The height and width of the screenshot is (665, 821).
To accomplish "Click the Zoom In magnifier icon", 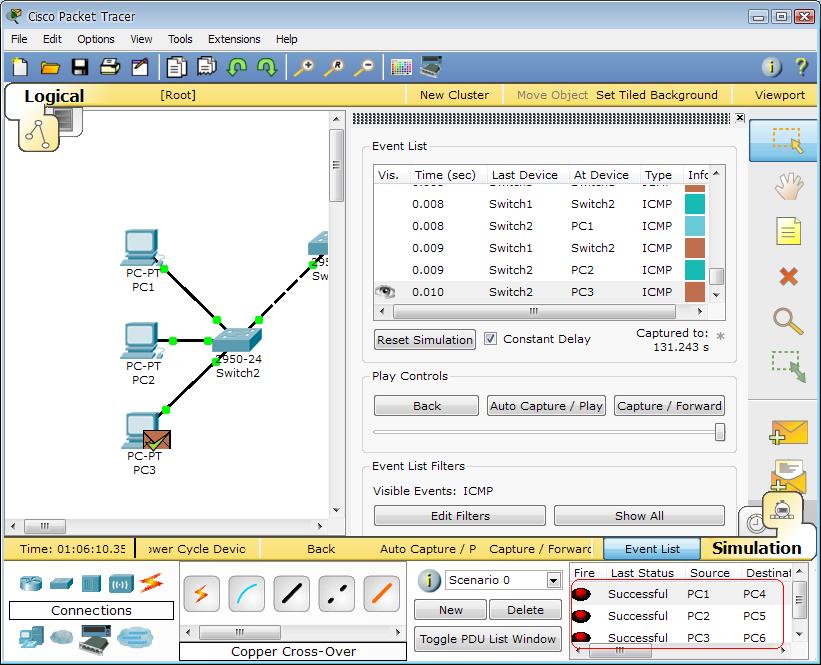I will tap(304, 68).
